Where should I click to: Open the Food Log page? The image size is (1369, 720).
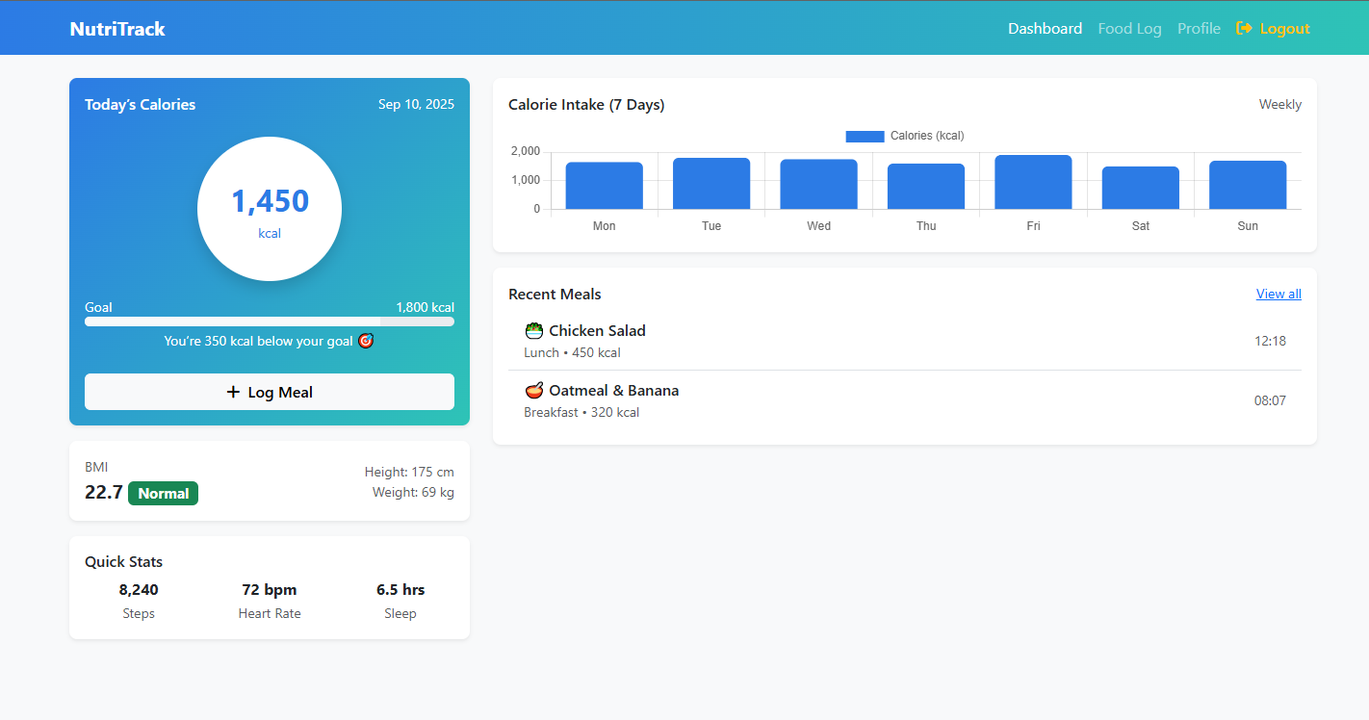tap(1130, 28)
